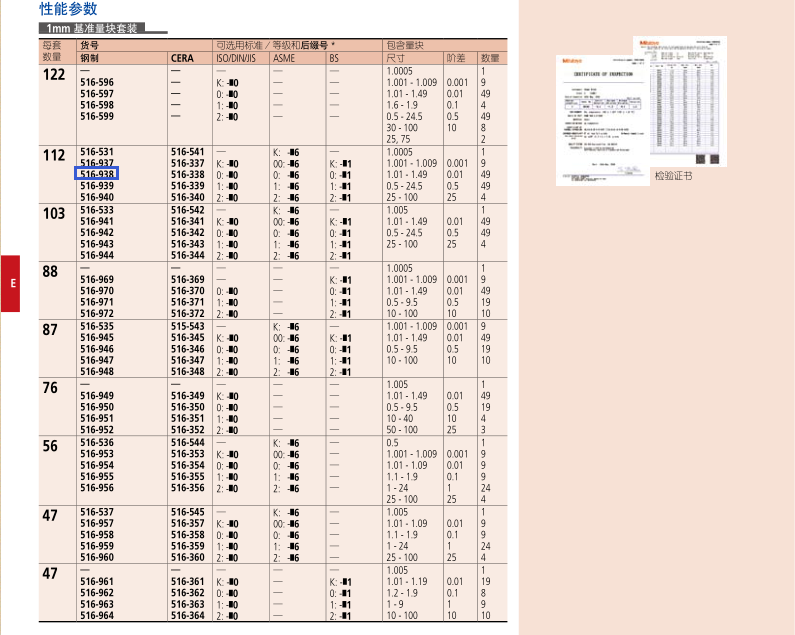Select size range 1.6 - 1.9
The height and width of the screenshot is (635, 795).
pos(402,105)
